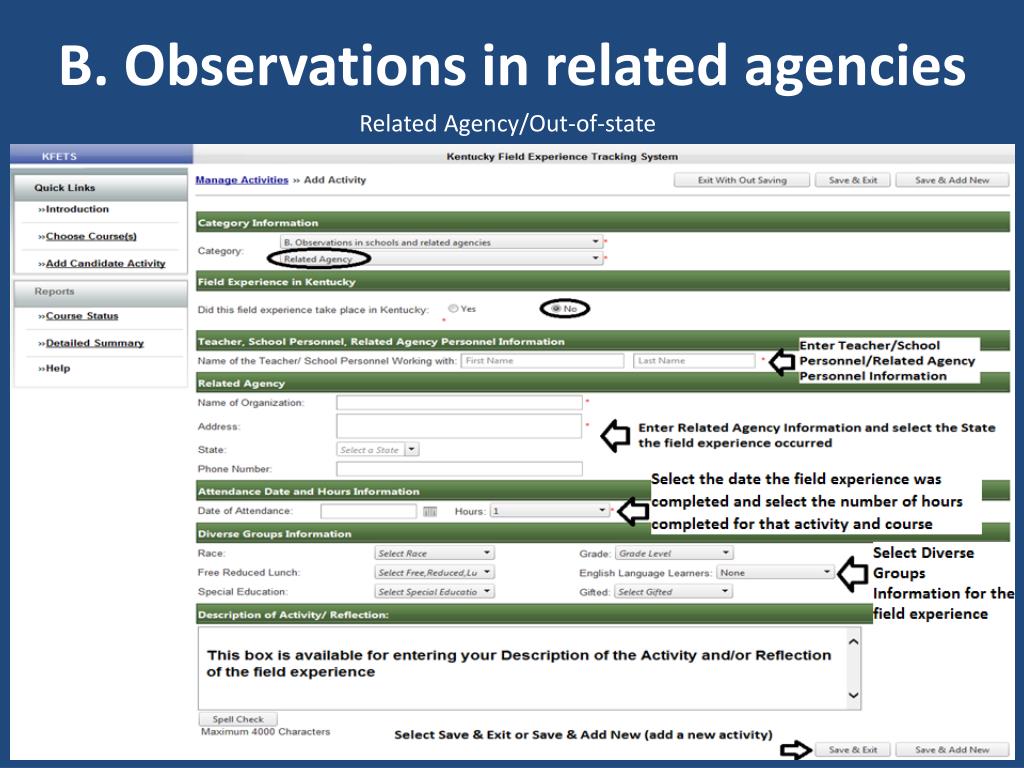Open the calendar picker for Date of Attendance
Screen dimensions: 1024x768
tap(430, 511)
